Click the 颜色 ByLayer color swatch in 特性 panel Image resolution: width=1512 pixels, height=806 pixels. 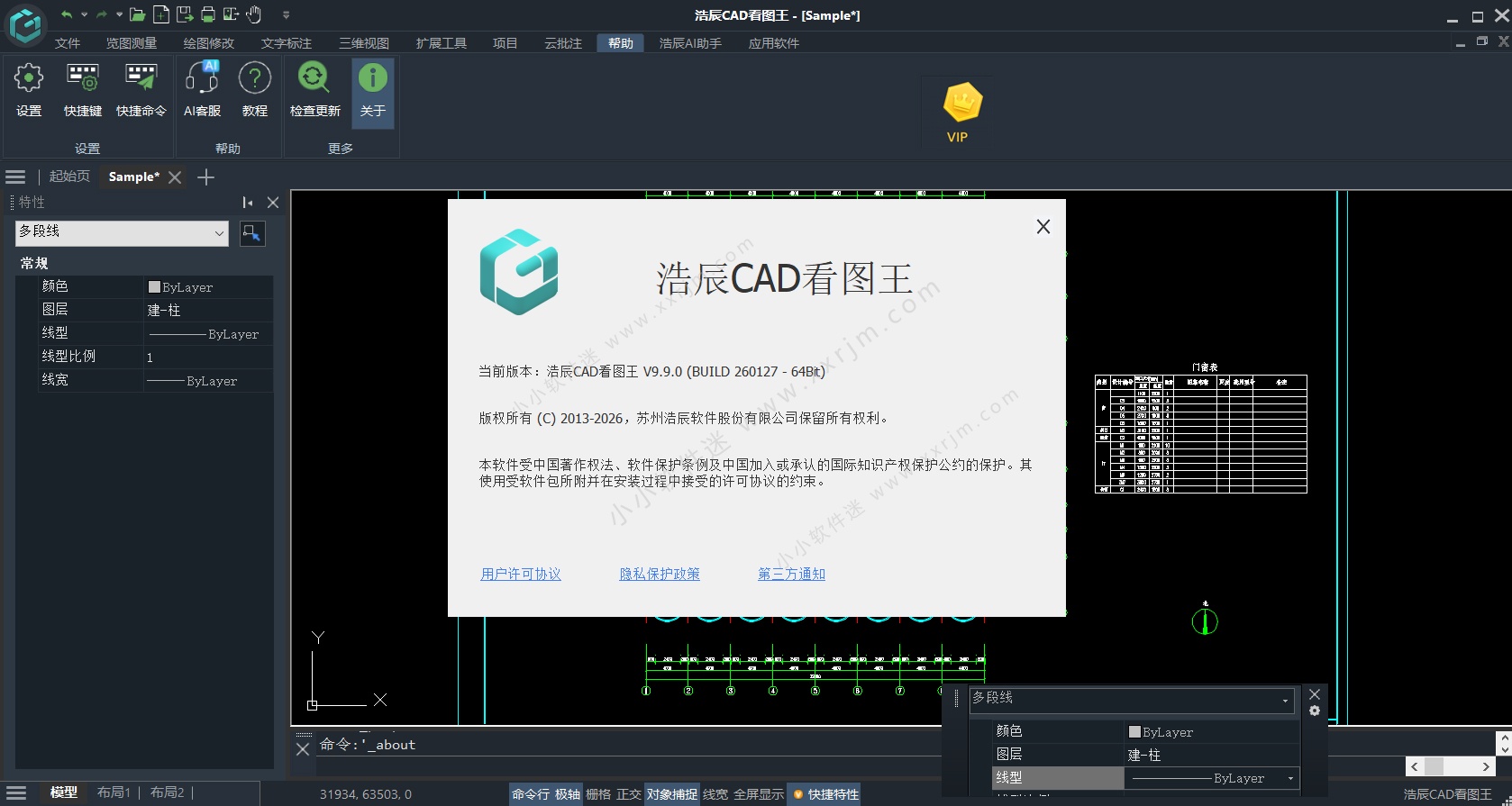click(x=154, y=287)
